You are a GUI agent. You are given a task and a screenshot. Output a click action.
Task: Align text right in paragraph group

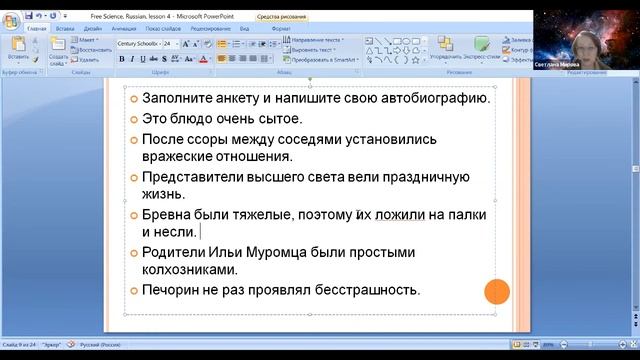243,59
